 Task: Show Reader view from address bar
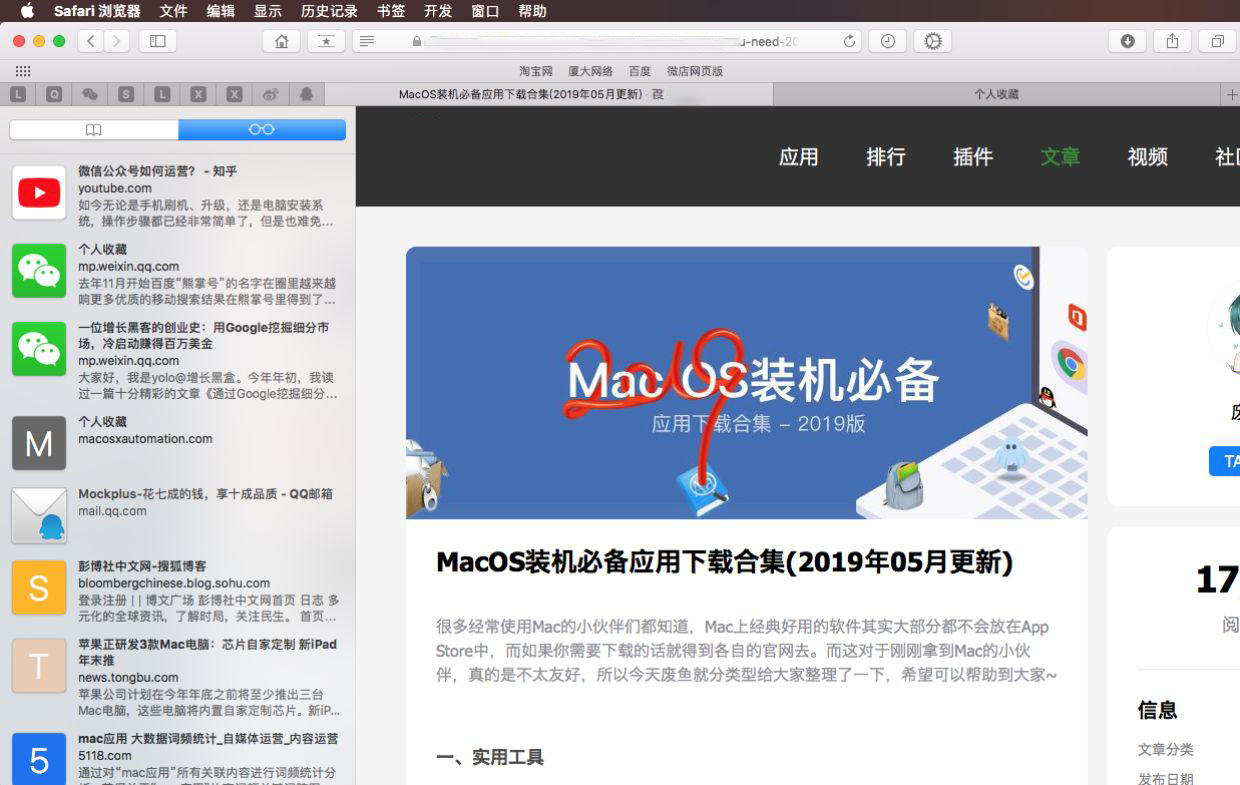[367, 41]
